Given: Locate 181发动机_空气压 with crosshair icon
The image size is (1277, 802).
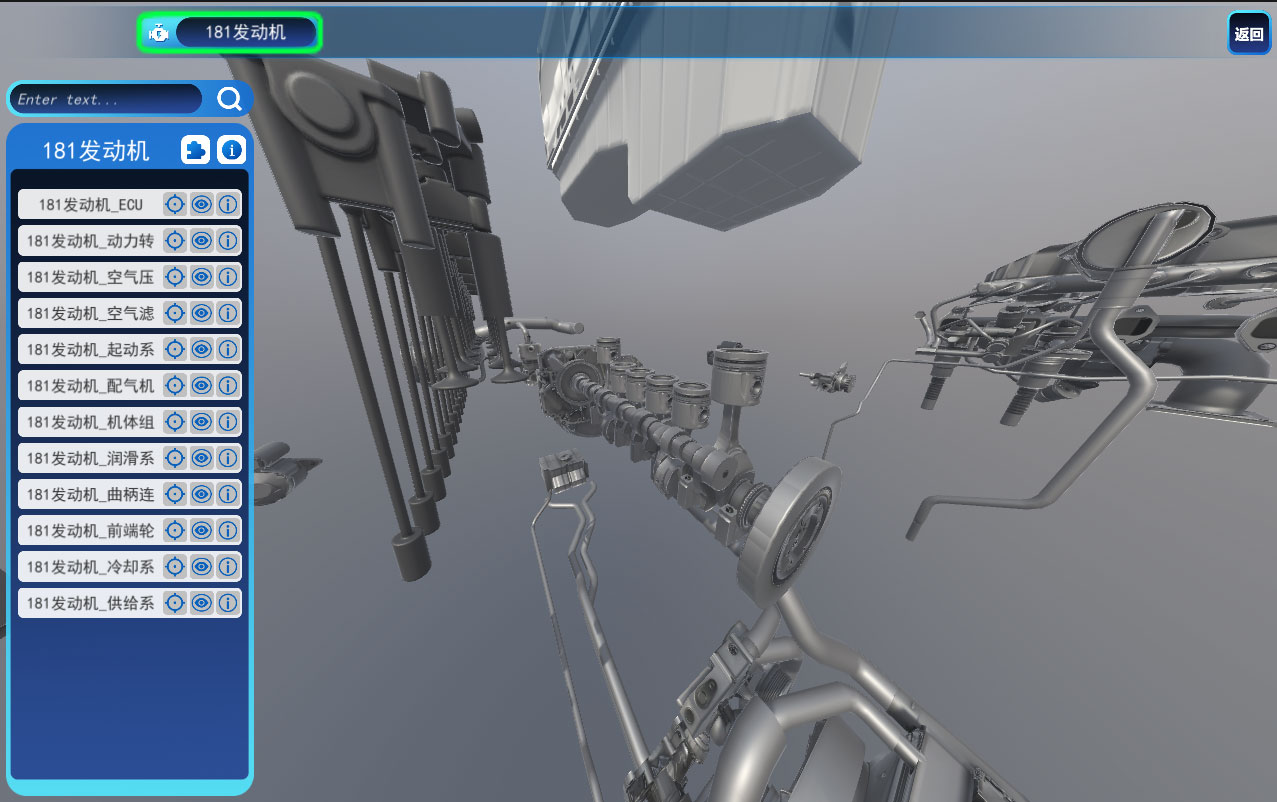Looking at the screenshot, I should click(x=175, y=277).
